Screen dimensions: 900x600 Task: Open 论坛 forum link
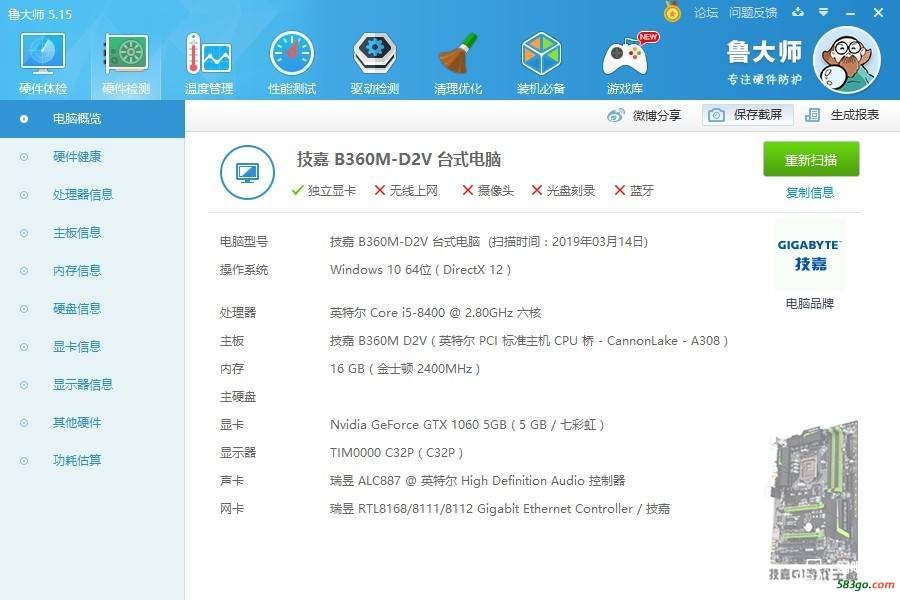pyautogui.click(x=705, y=13)
